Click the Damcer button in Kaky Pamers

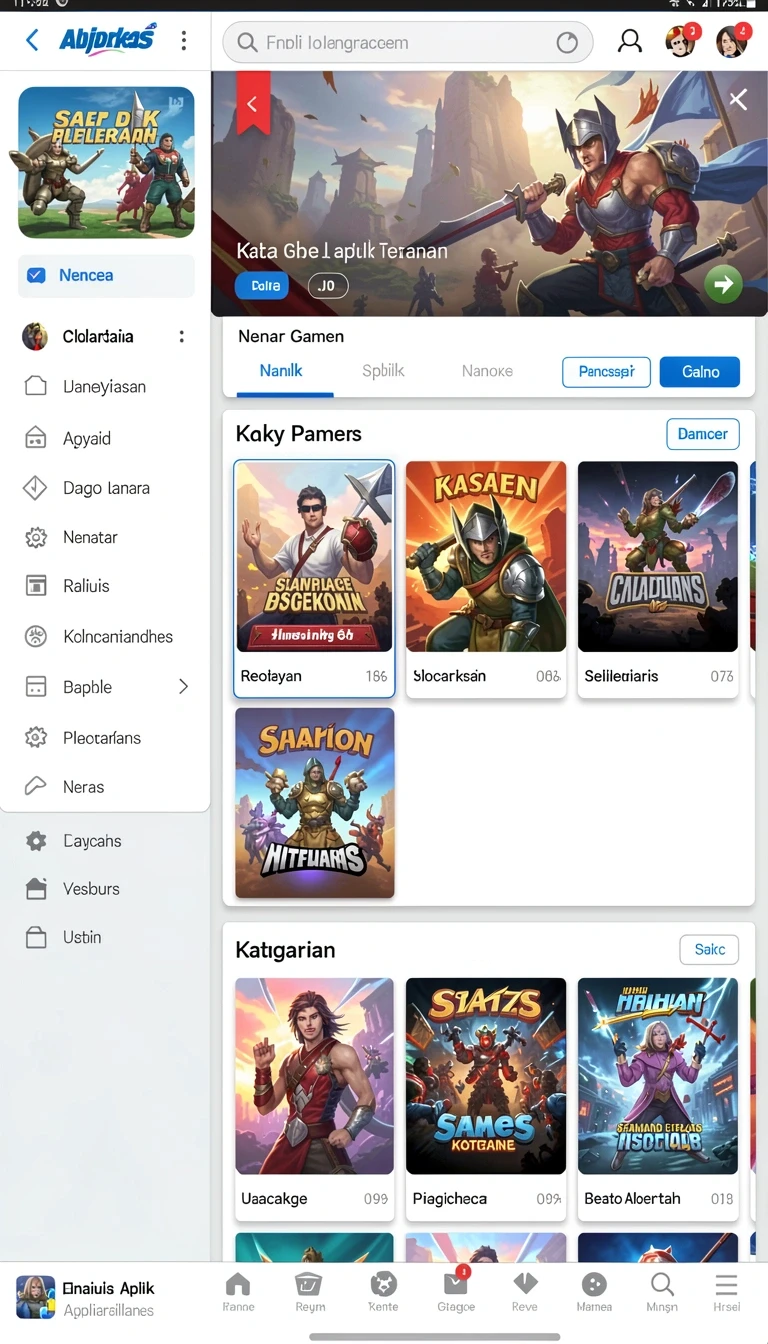pos(703,434)
